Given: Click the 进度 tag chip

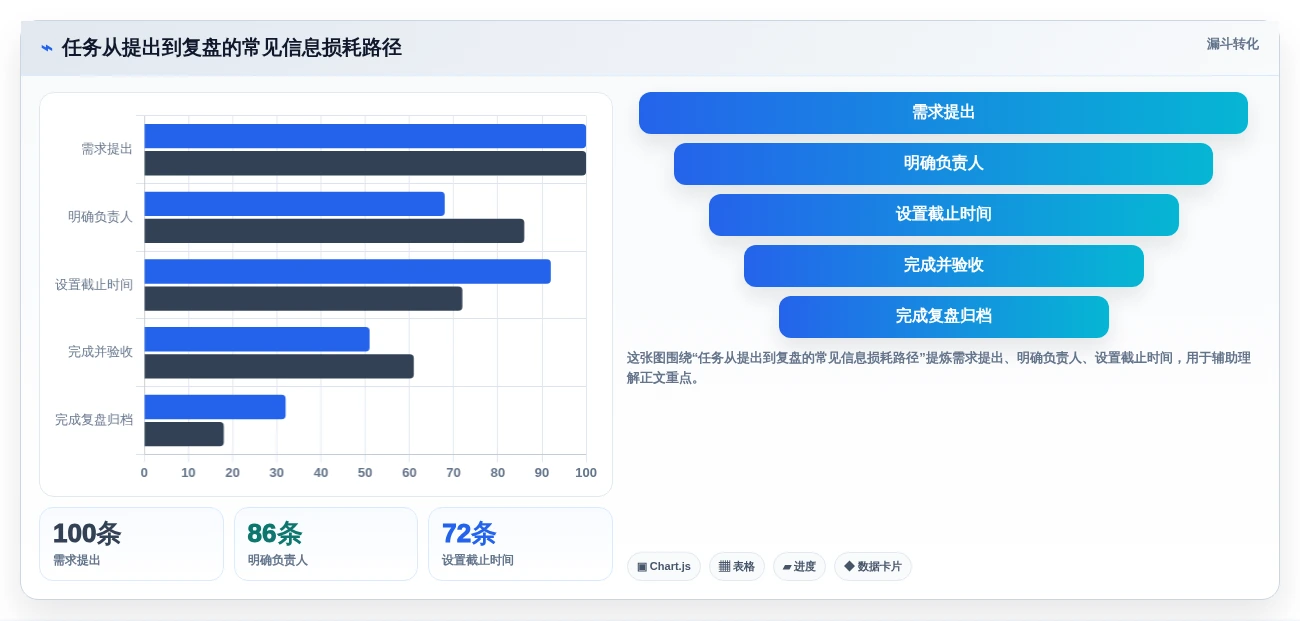Looking at the screenshot, I should pos(799,566).
